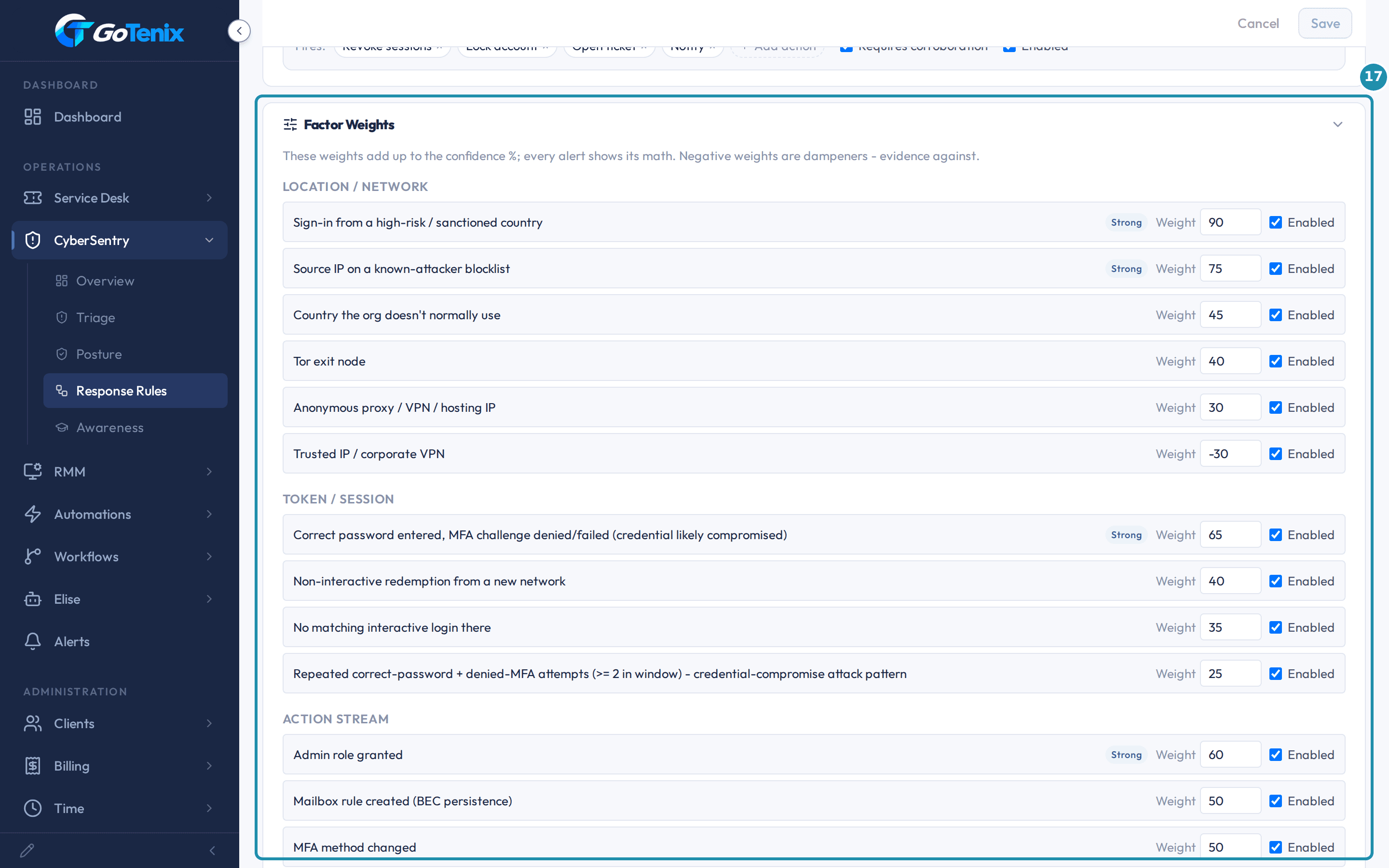
Task: Click the Awareness graduation cap icon
Action: click(62, 428)
